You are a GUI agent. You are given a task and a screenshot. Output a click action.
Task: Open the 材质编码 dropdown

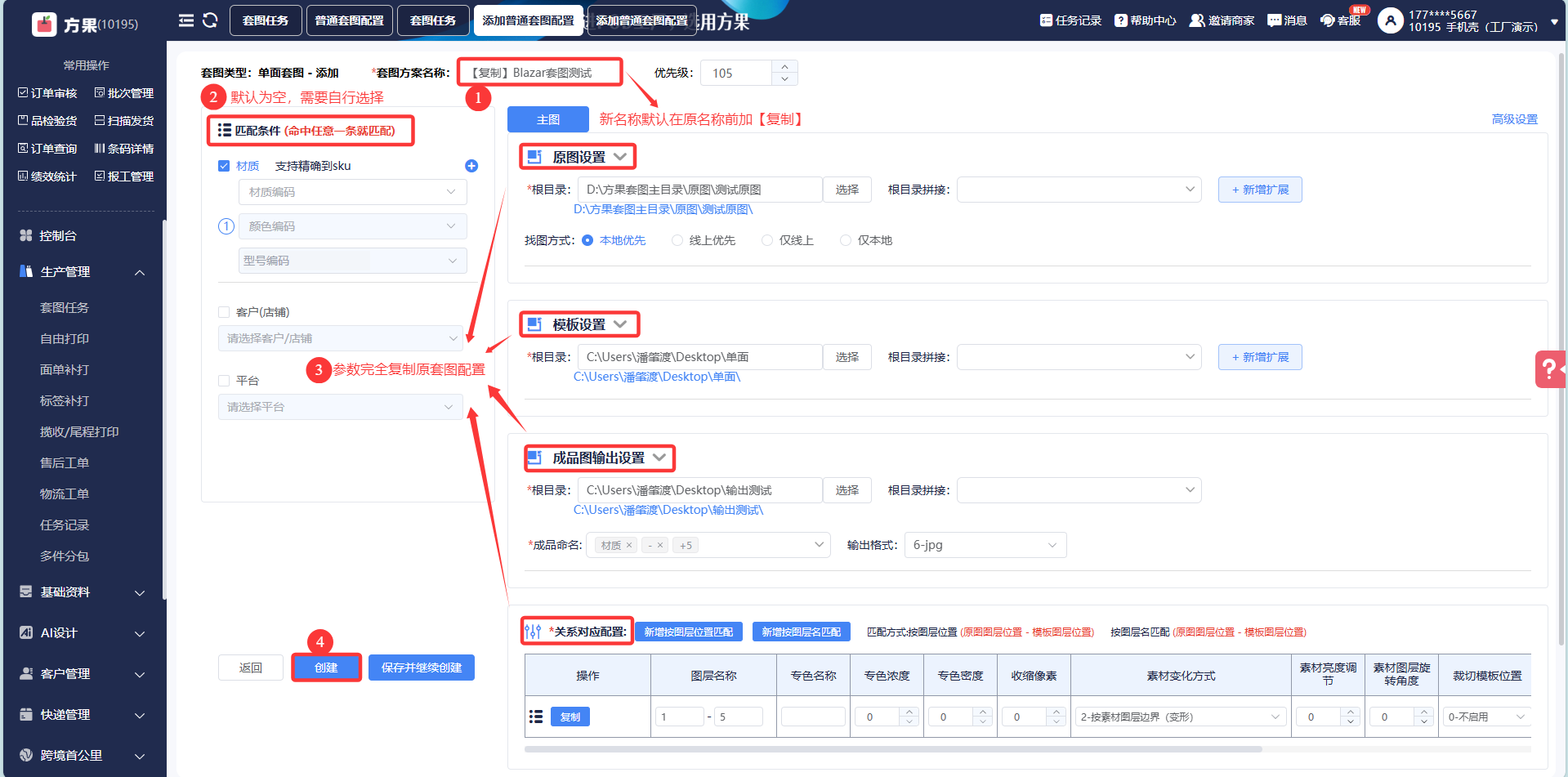coord(353,192)
